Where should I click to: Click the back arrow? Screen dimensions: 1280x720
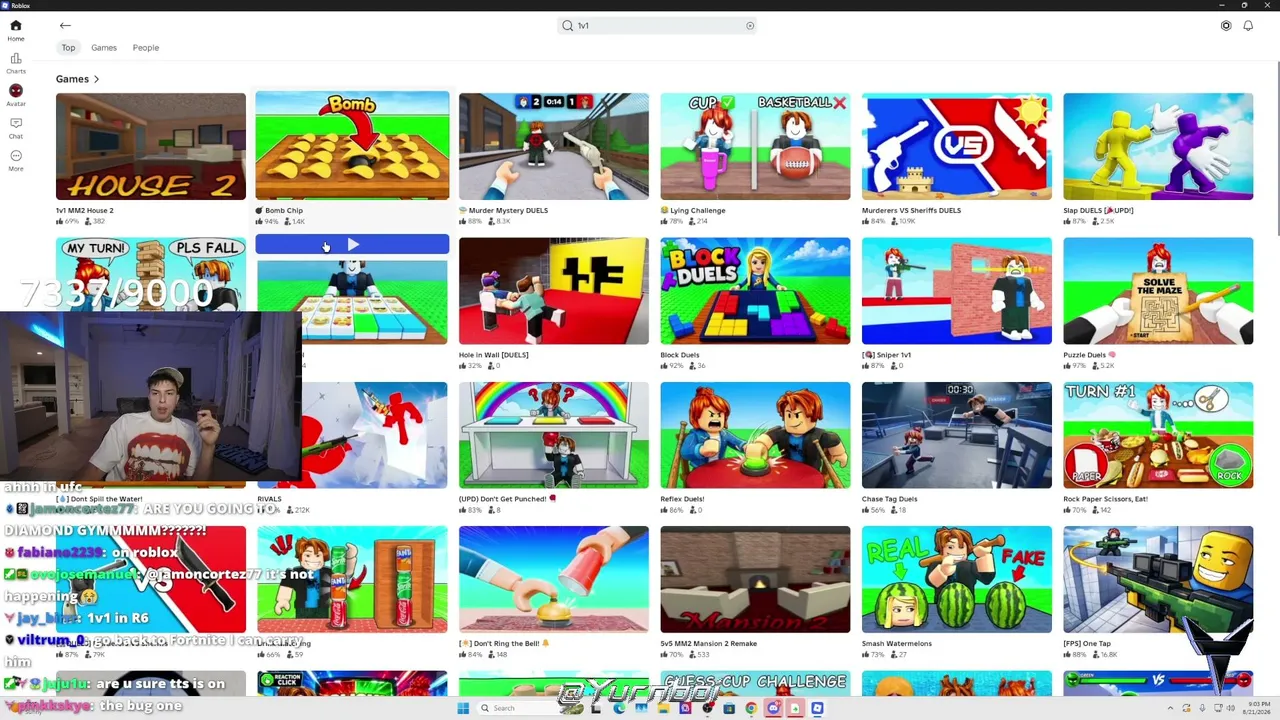(65, 26)
